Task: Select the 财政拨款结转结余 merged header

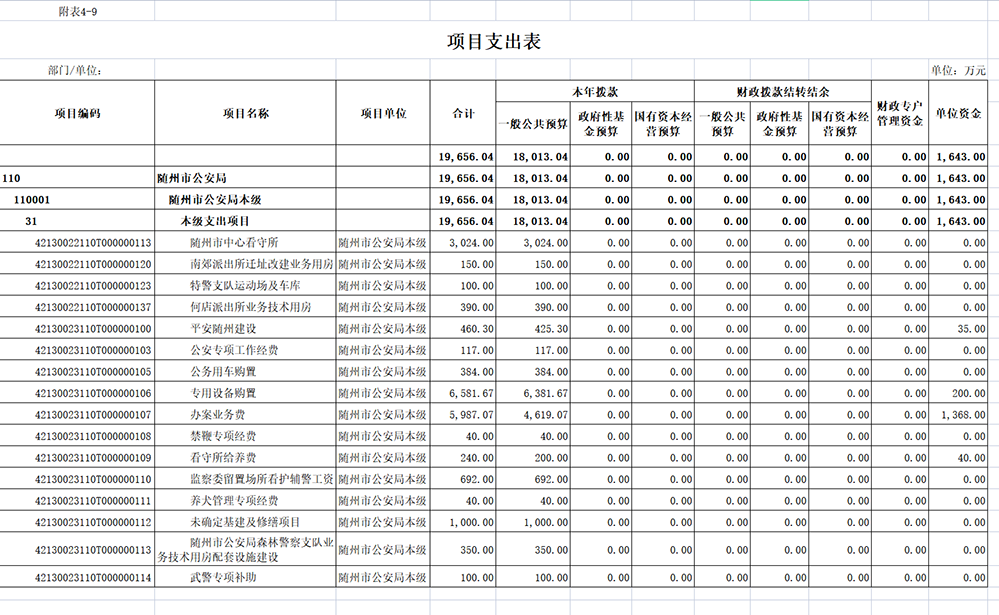Action: [x=783, y=91]
